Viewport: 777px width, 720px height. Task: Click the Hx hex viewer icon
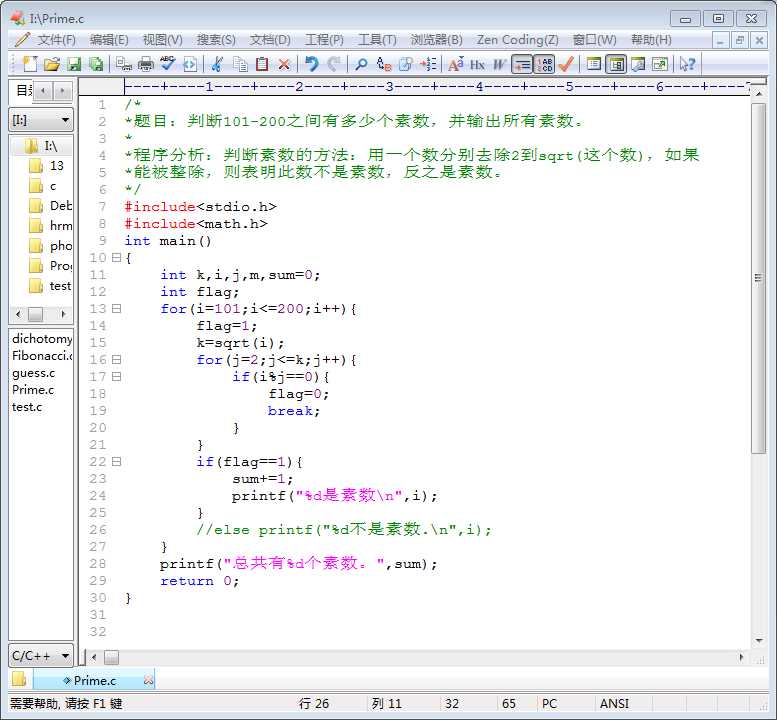pyautogui.click(x=478, y=64)
